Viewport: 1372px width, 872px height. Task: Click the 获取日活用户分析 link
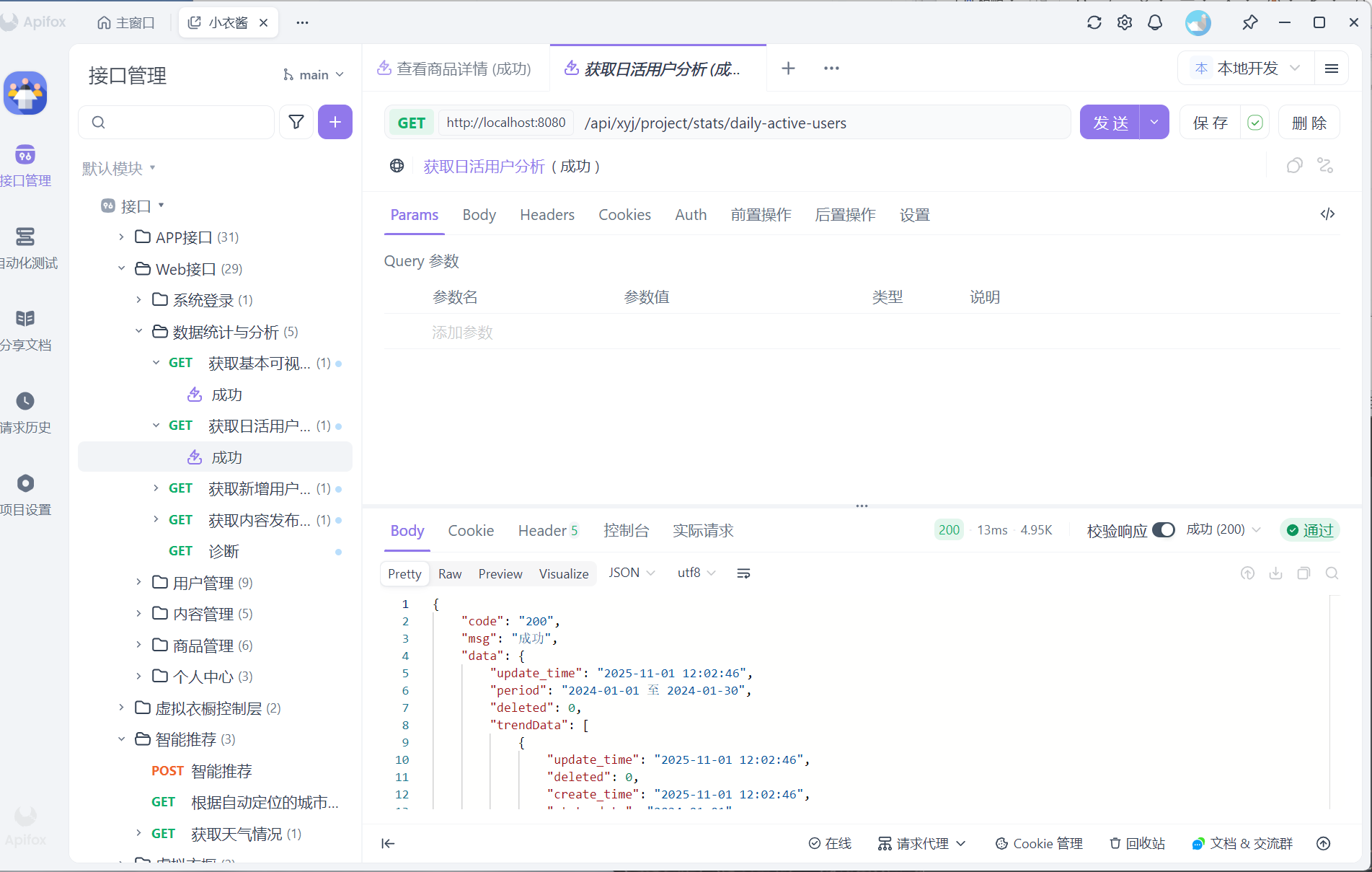point(484,167)
